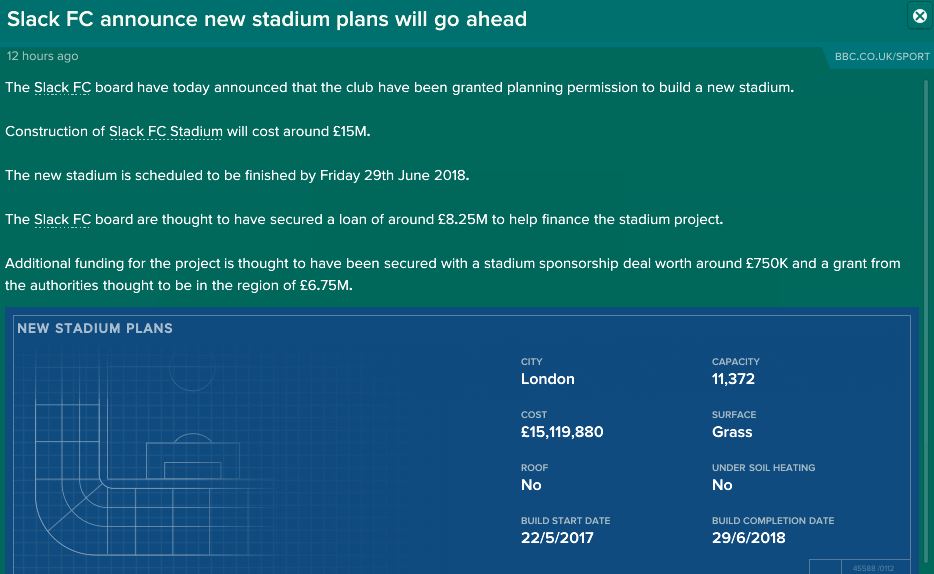
Task: Click the 12 hours ago timestamp
Action: click(42, 56)
